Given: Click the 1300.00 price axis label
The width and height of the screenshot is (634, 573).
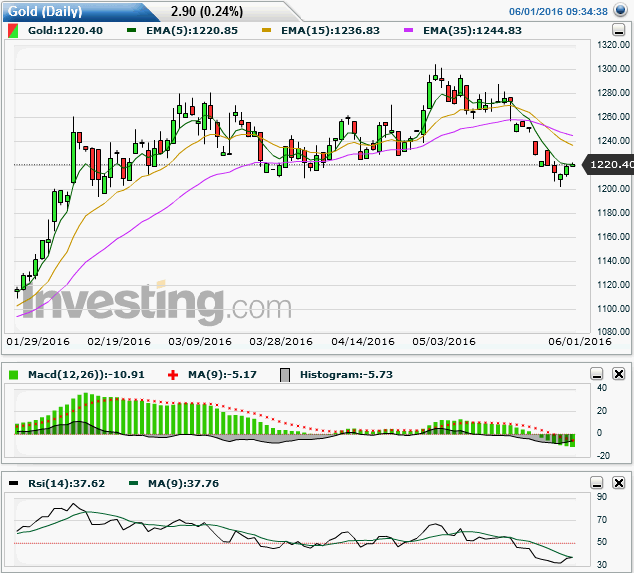Looking at the screenshot, I should [613, 69].
